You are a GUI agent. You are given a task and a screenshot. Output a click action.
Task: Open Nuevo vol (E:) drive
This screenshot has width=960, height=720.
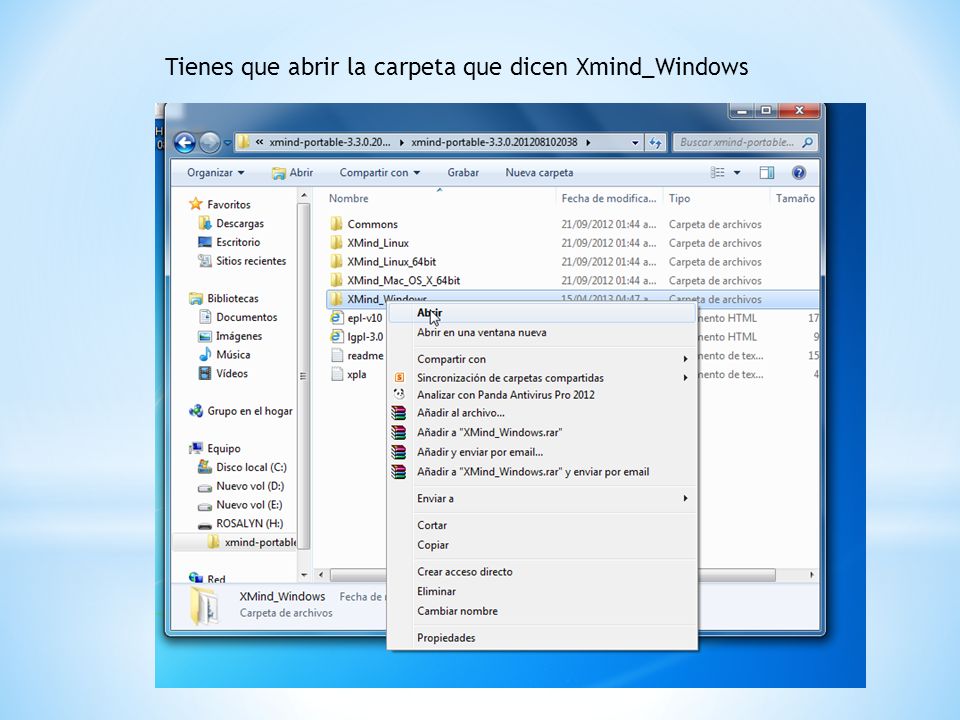241,505
